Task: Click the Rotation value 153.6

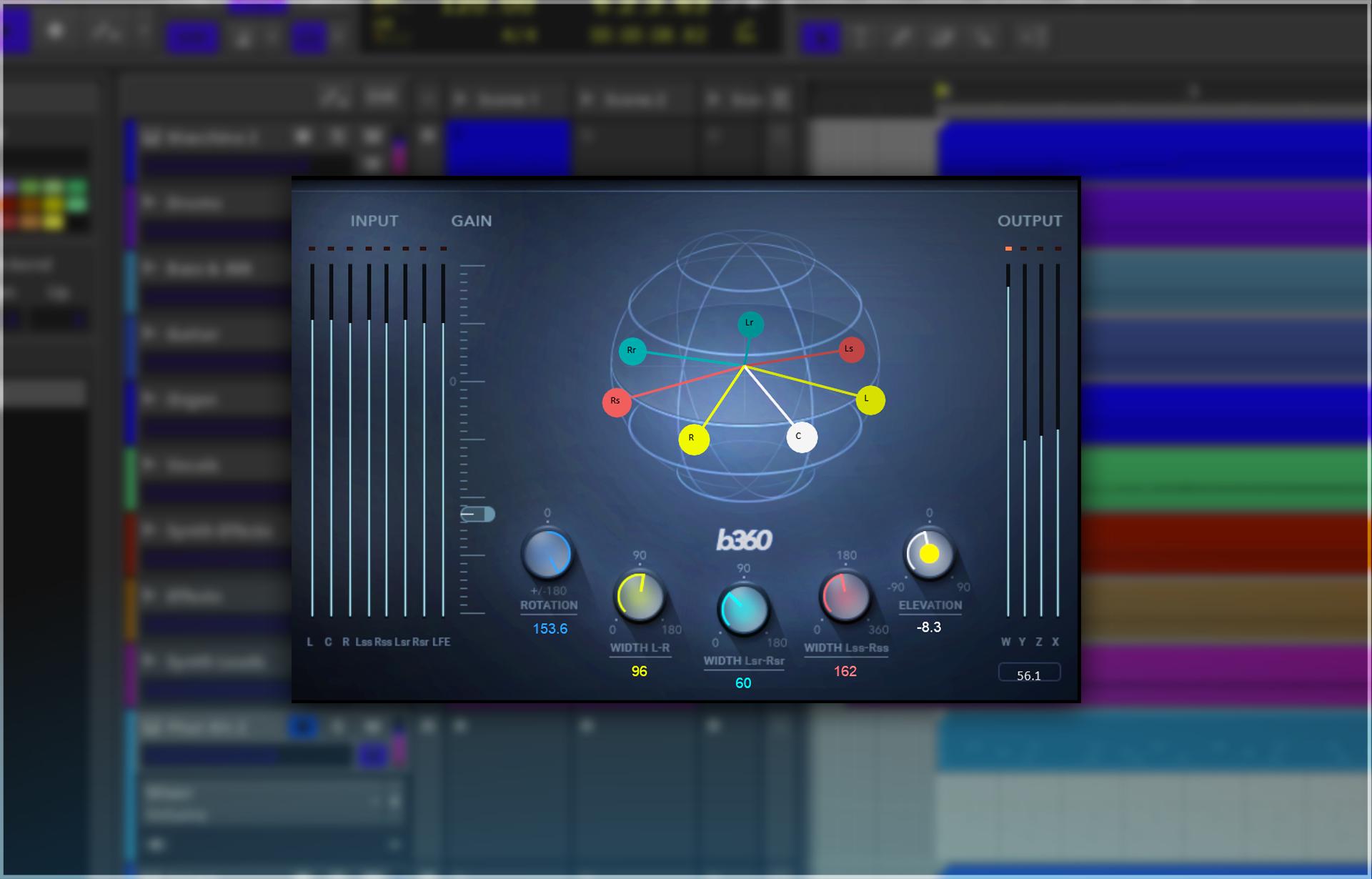Action: [x=550, y=629]
